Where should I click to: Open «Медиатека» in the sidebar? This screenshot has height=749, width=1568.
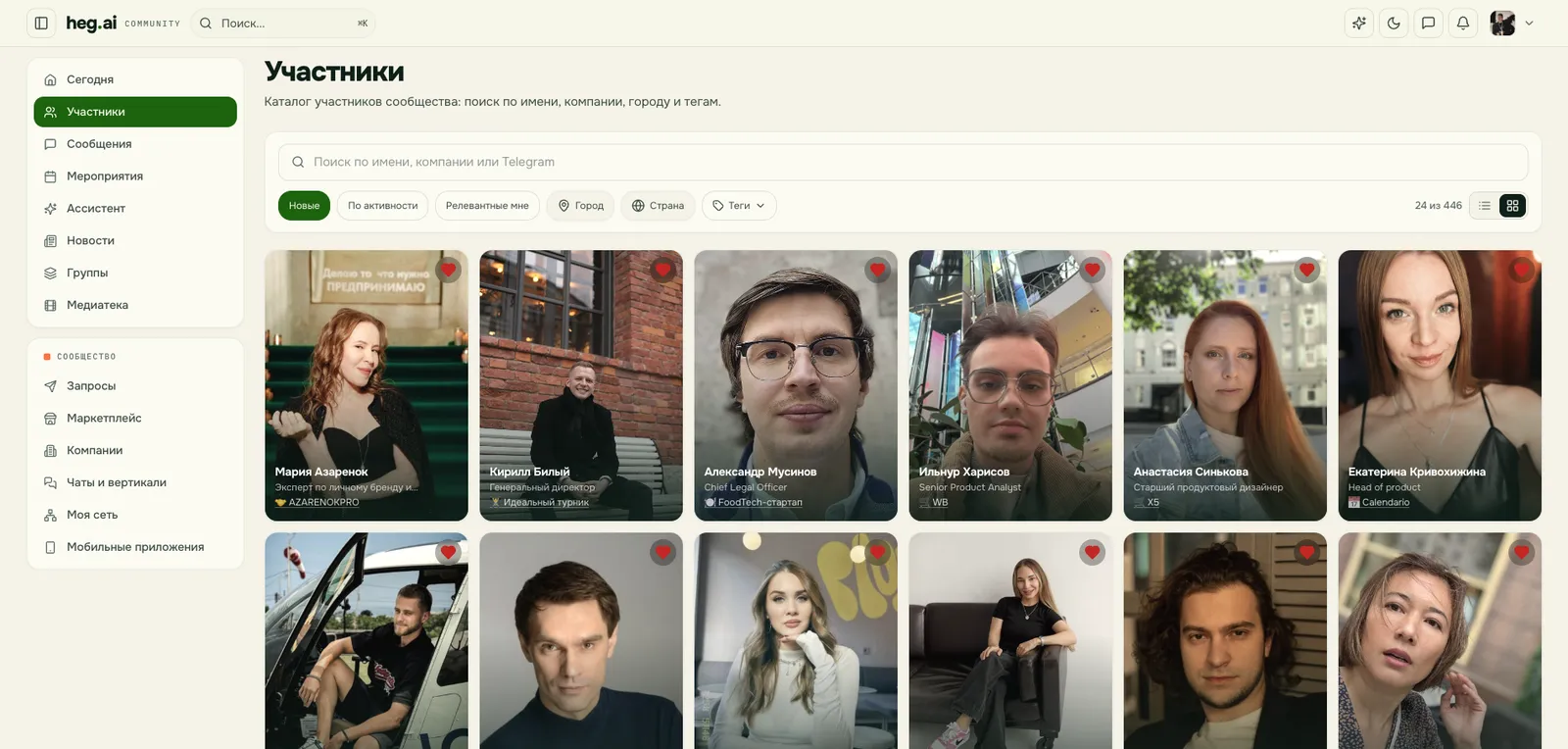point(135,306)
